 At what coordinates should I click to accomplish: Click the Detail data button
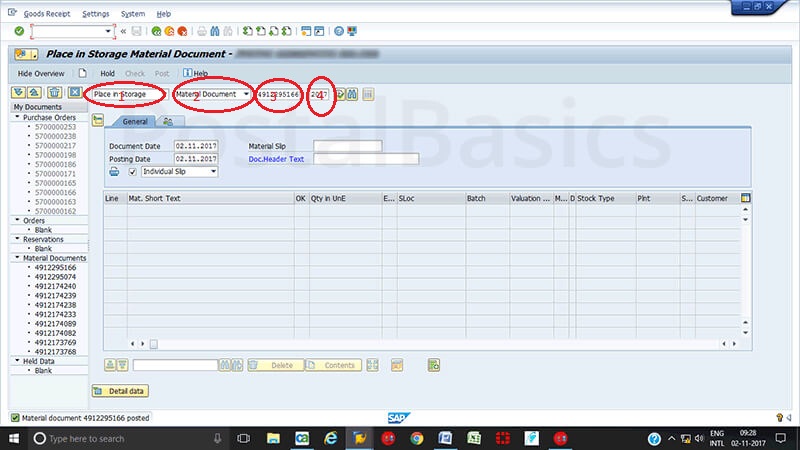click(x=120, y=390)
